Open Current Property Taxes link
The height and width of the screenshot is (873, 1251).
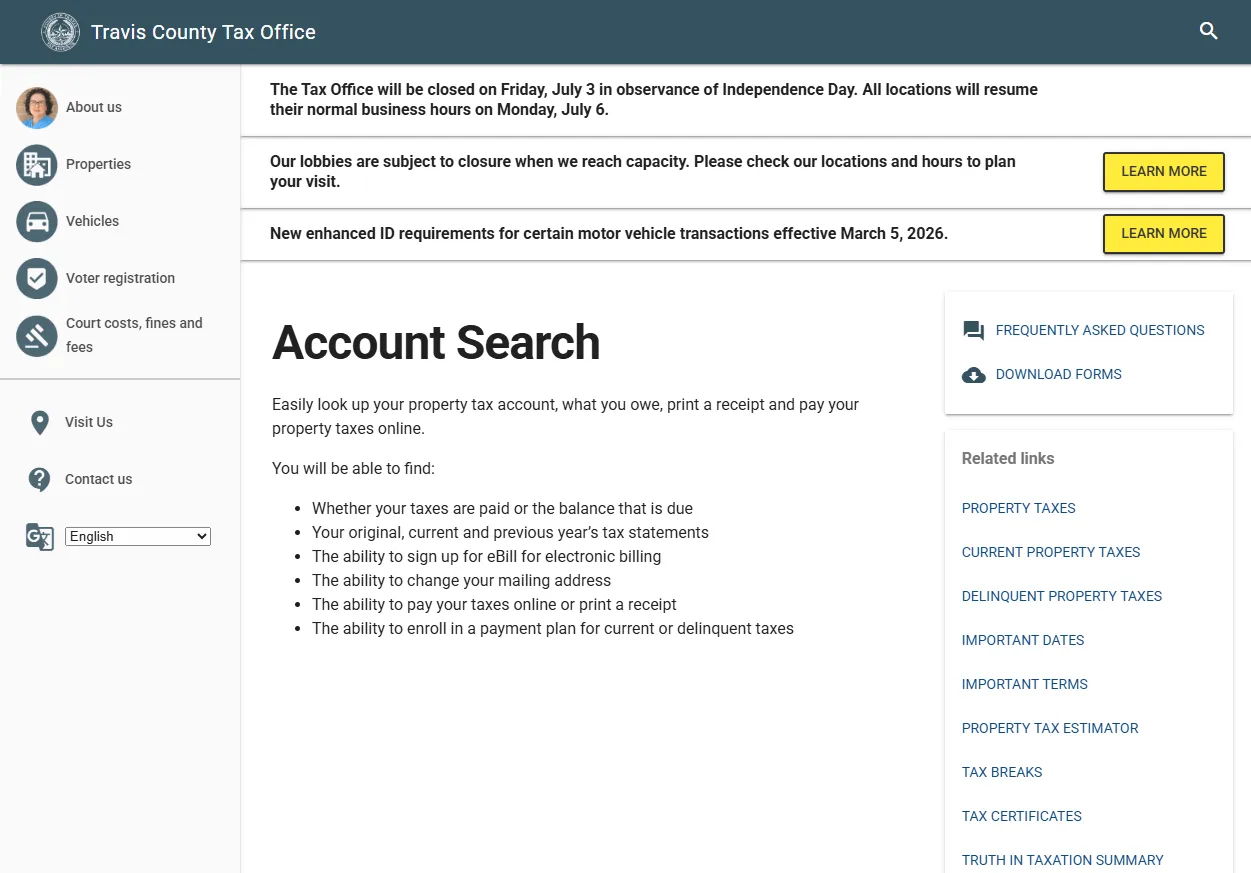click(x=1051, y=552)
